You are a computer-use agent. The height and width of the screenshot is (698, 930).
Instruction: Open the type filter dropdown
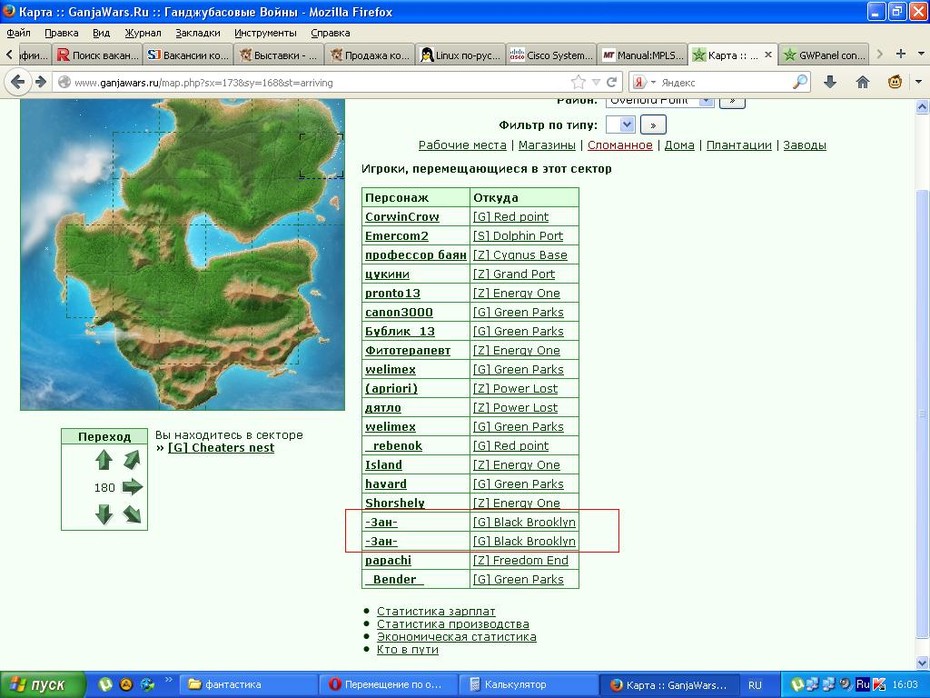tap(620, 125)
